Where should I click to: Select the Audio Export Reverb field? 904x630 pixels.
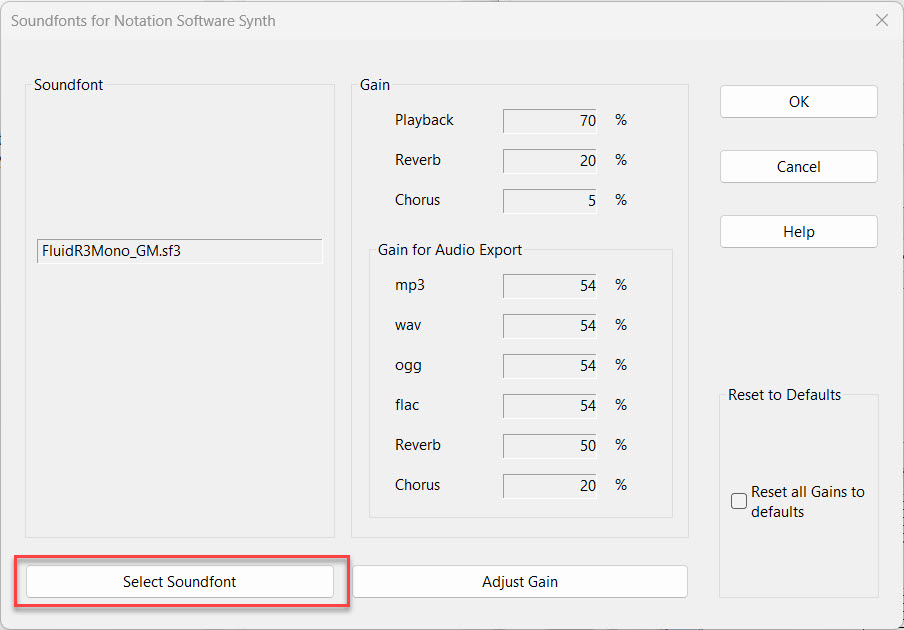point(549,446)
